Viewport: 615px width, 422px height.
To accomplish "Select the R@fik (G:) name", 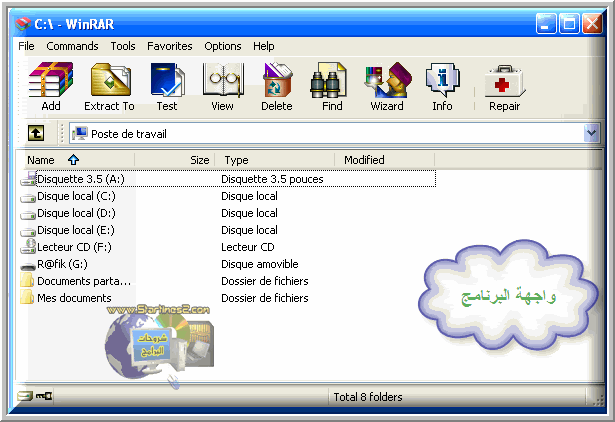I will pyautogui.click(x=62, y=264).
